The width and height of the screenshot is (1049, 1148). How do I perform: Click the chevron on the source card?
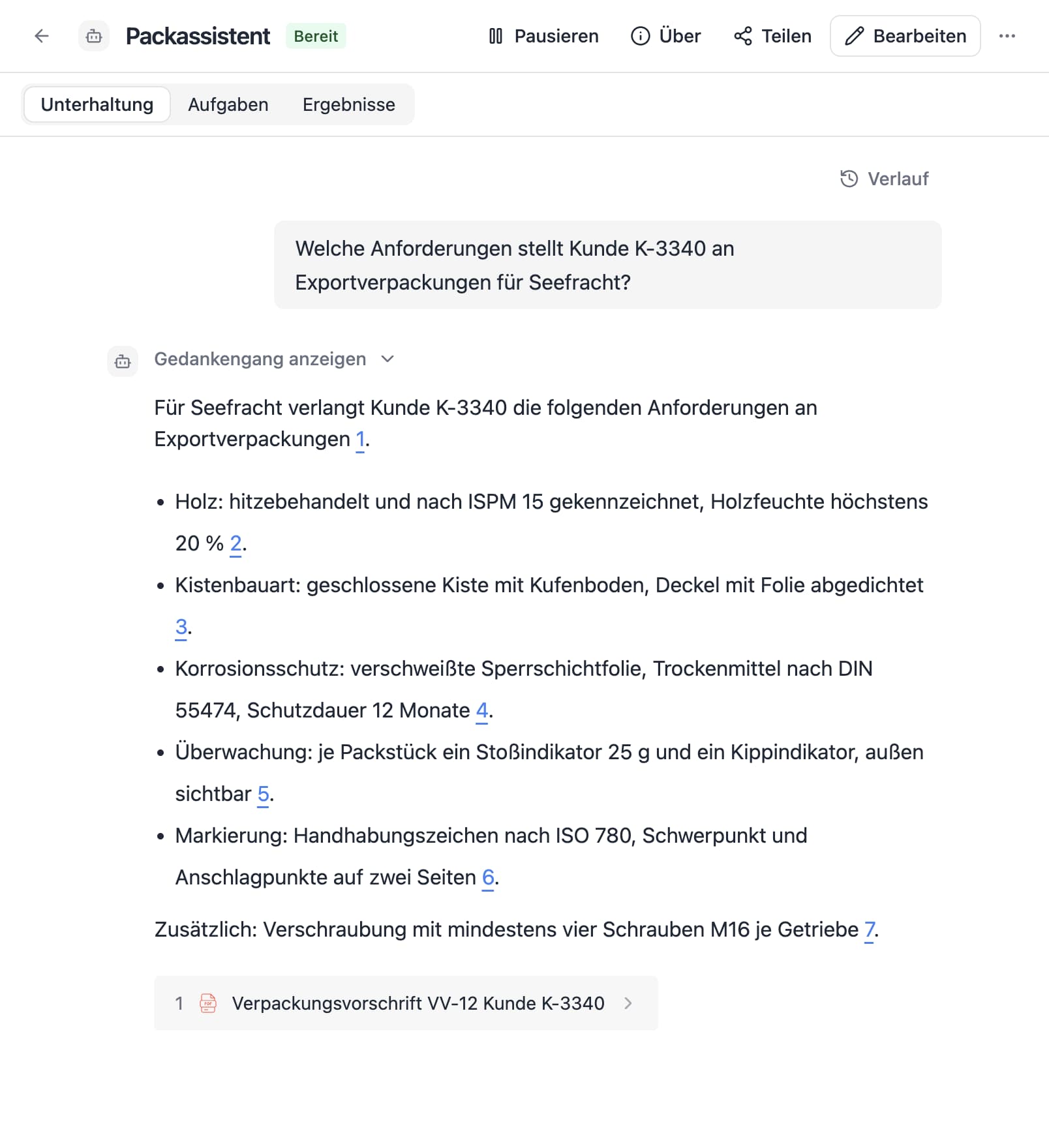(628, 1003)
